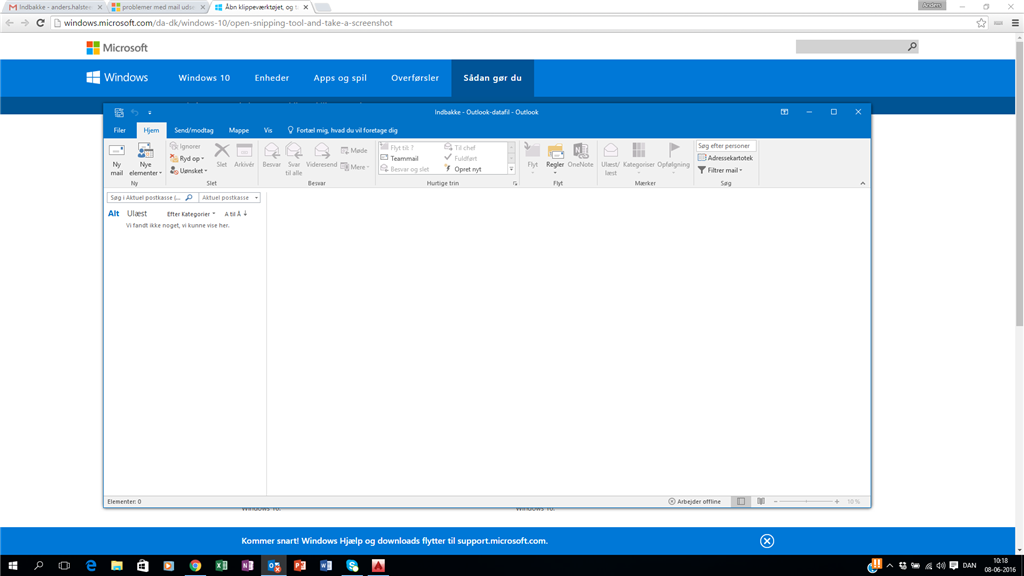This screenshot has height=576, width=1024.
Task: Reply to all with Svar til alle
Action: (x=294, y=159)
